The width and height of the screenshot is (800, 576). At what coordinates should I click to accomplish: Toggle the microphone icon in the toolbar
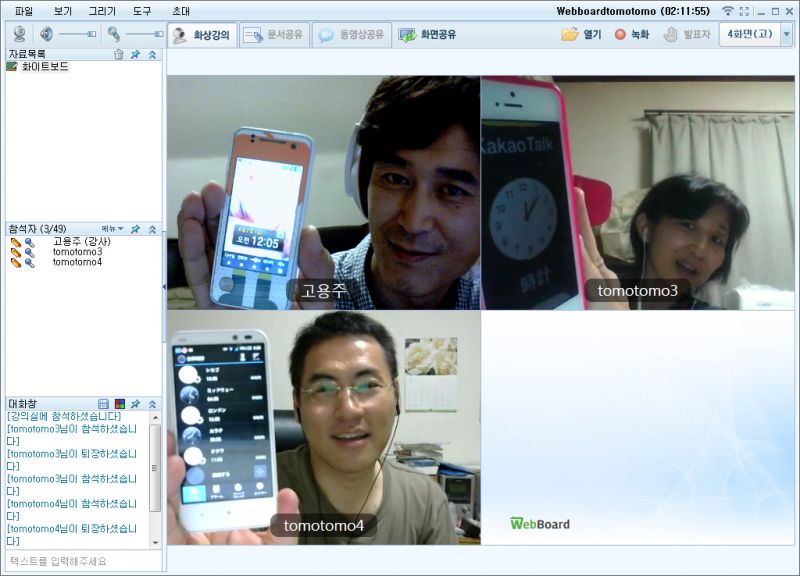pyautogui.click(x=114, y=34)
